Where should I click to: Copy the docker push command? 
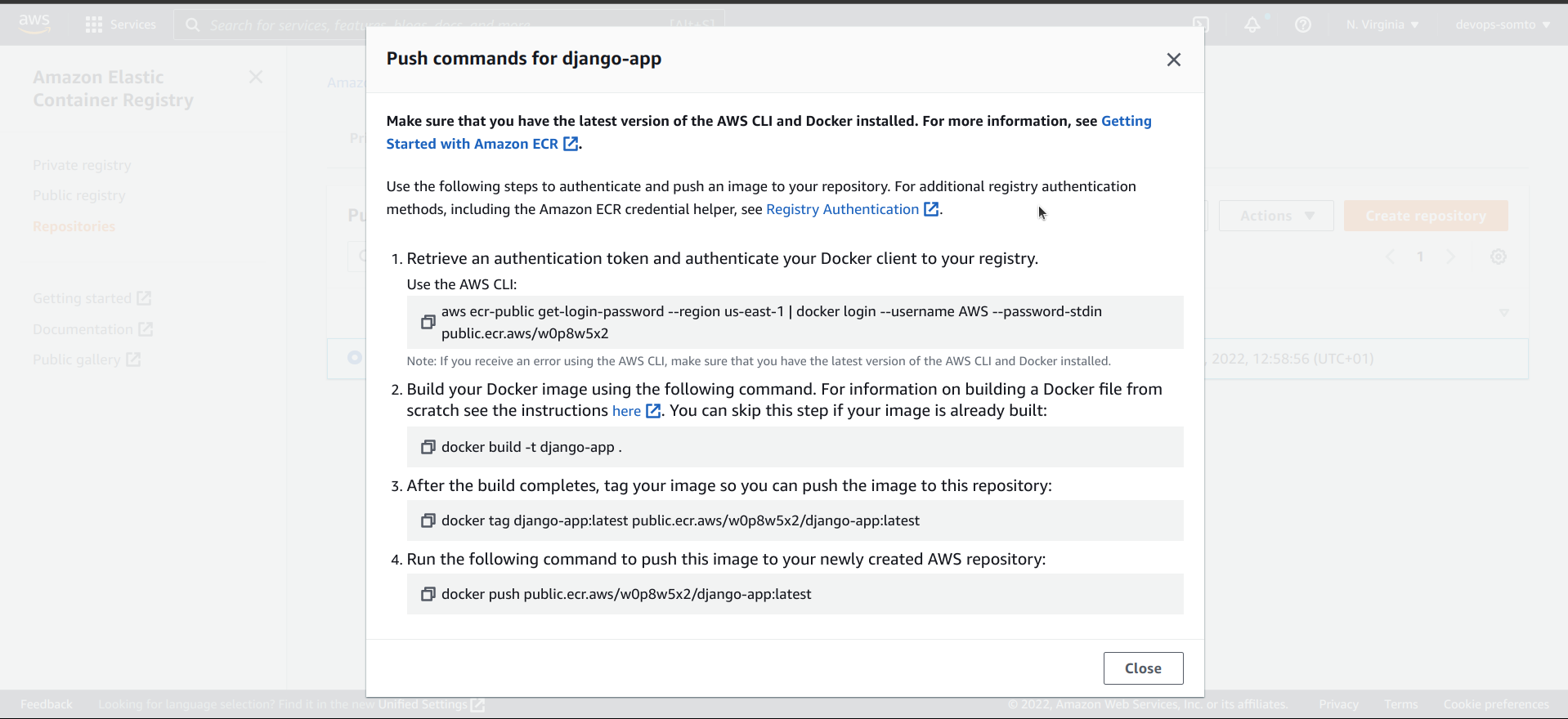pos(428,594)
